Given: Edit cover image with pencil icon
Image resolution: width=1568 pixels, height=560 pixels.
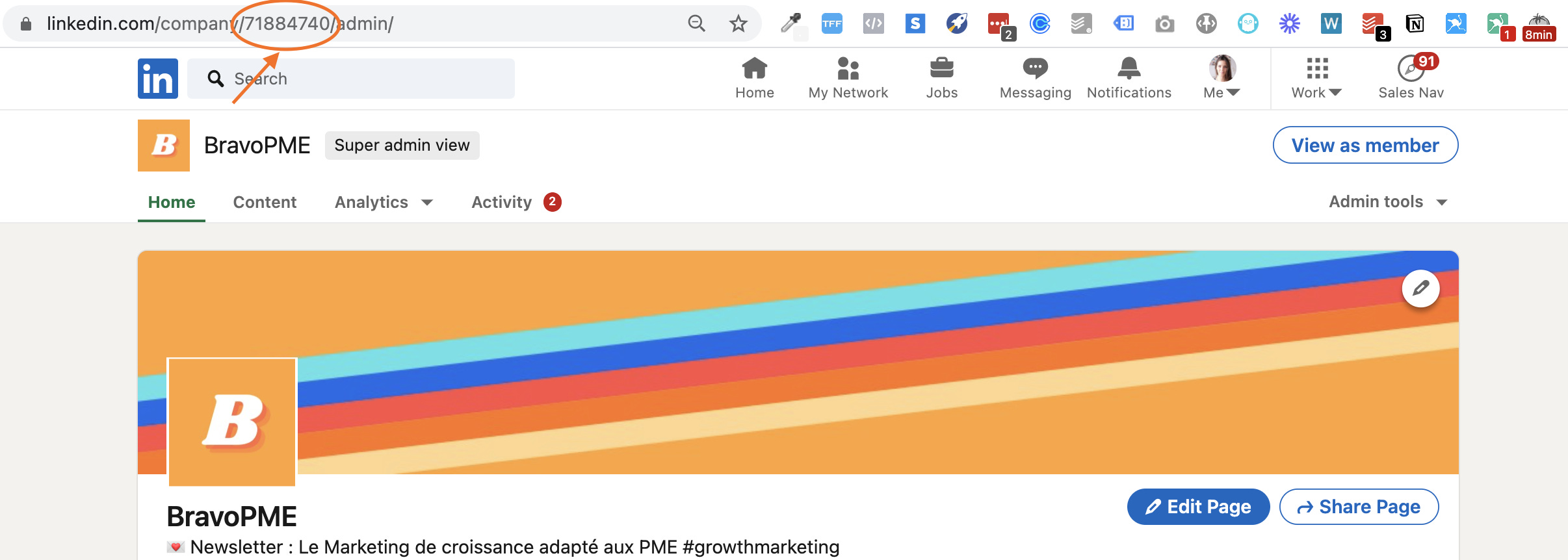Looking at the screenshot, I should pyautogui.click(x=1421, y=288).
